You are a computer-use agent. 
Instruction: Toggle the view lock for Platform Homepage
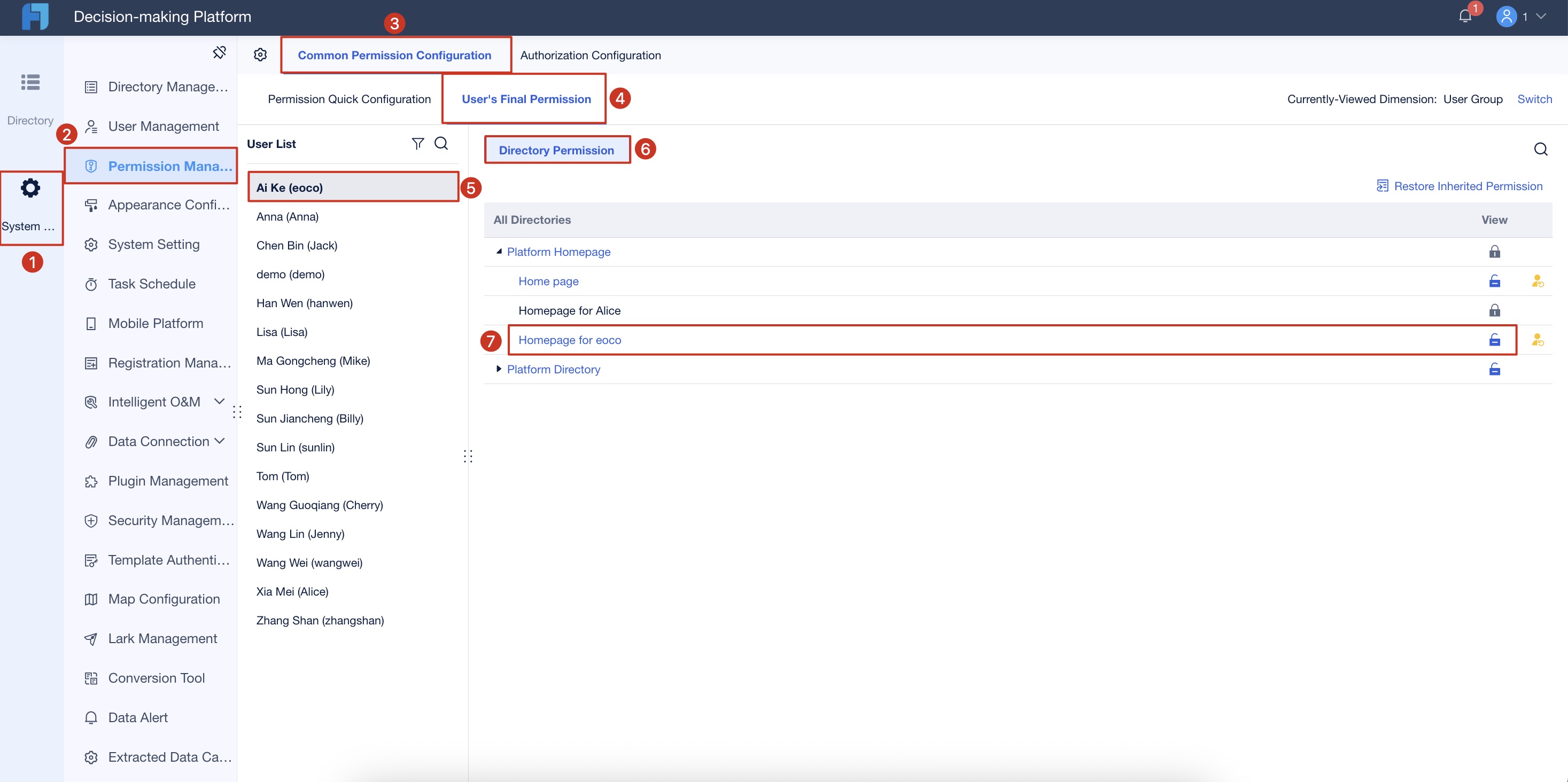tap(1494, 252)
